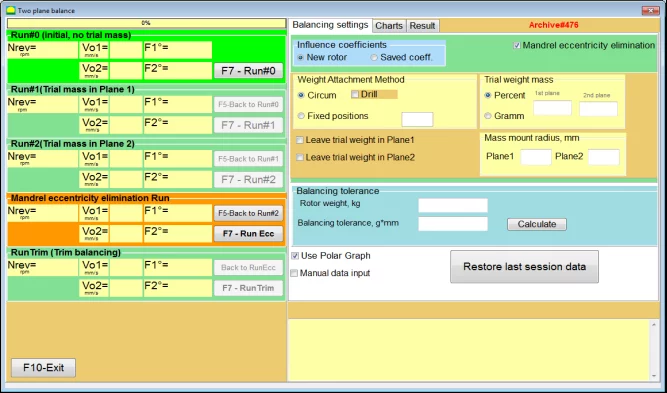This screenshot has height=393, width=667.
Task: Click the F7 - RunTrim button
Action: point(248,288)
